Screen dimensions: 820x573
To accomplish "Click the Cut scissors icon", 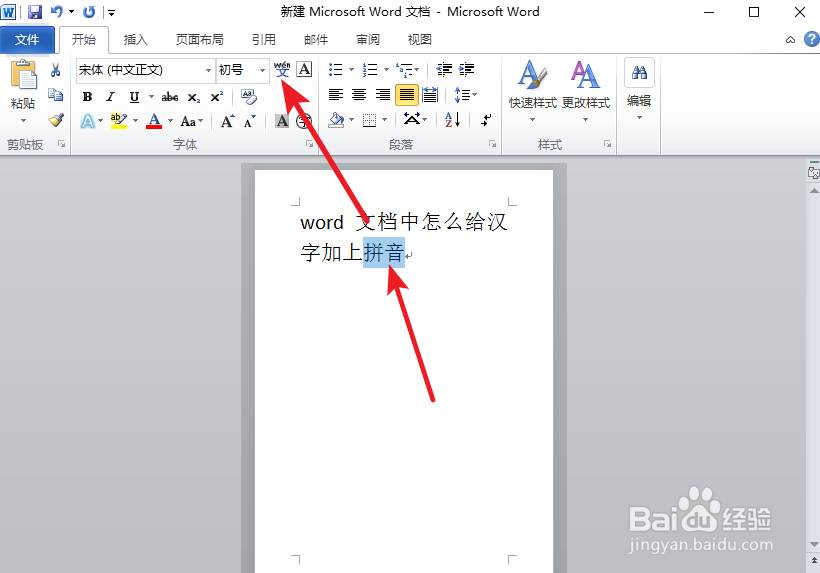I will pos(55,70).
